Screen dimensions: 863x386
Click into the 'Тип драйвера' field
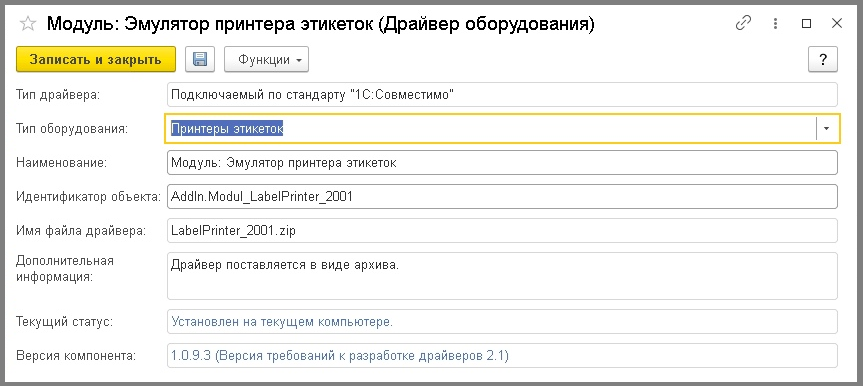pyautogui.click(x=502, y=95)
